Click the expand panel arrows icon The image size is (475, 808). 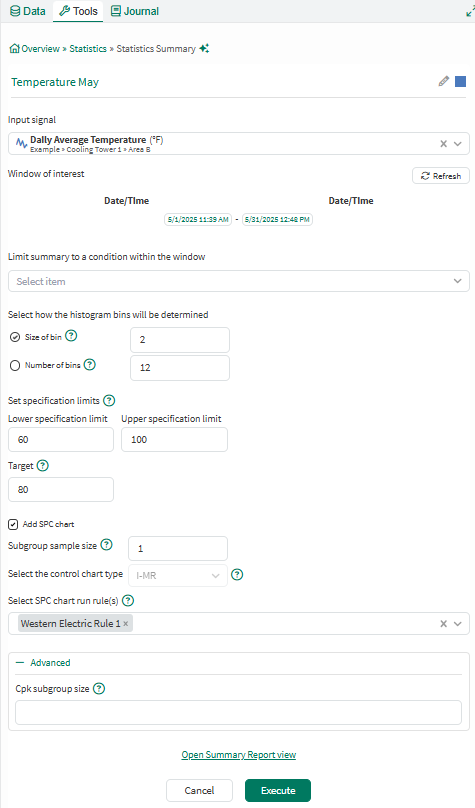tap(470, 11)
